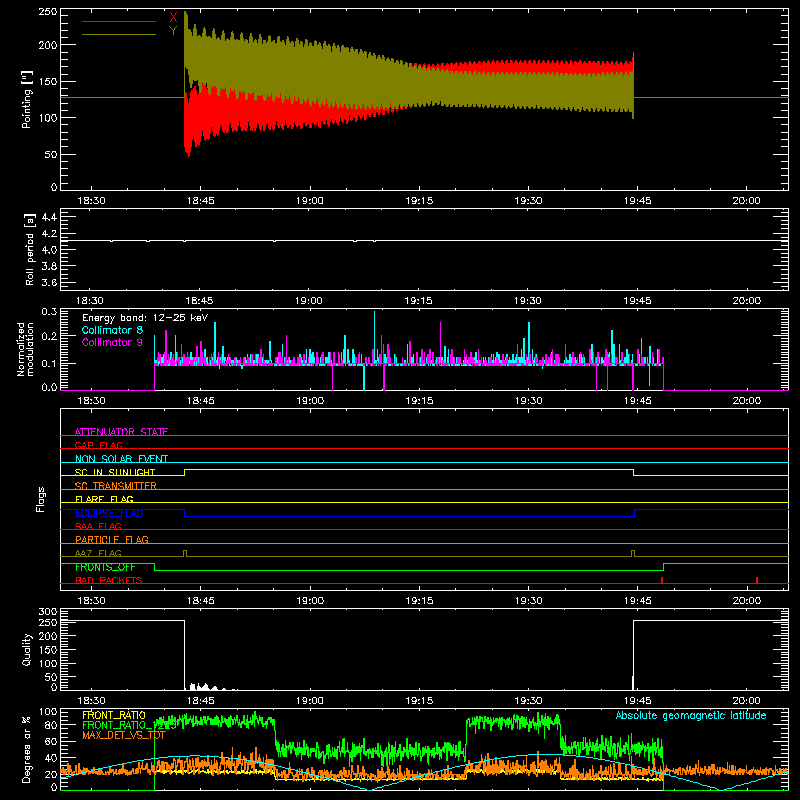This screenshot has width=800, height=800.
Task: Click the 0.3 value on modulation axis
Action: pyautogui.click(x=49, y=311)
